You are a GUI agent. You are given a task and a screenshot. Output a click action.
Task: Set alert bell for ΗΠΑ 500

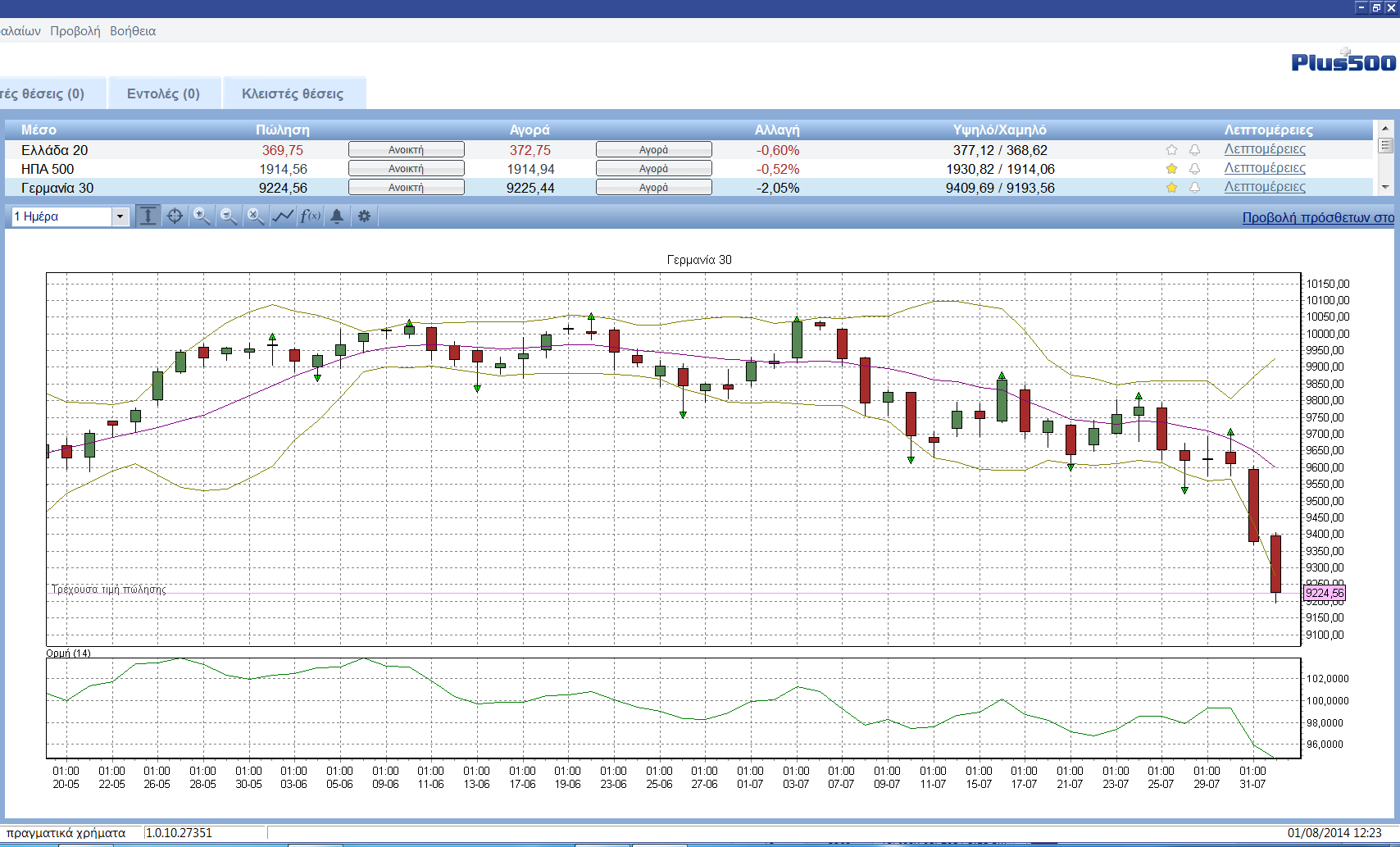pyautogui.click(x=1194, y=169)
